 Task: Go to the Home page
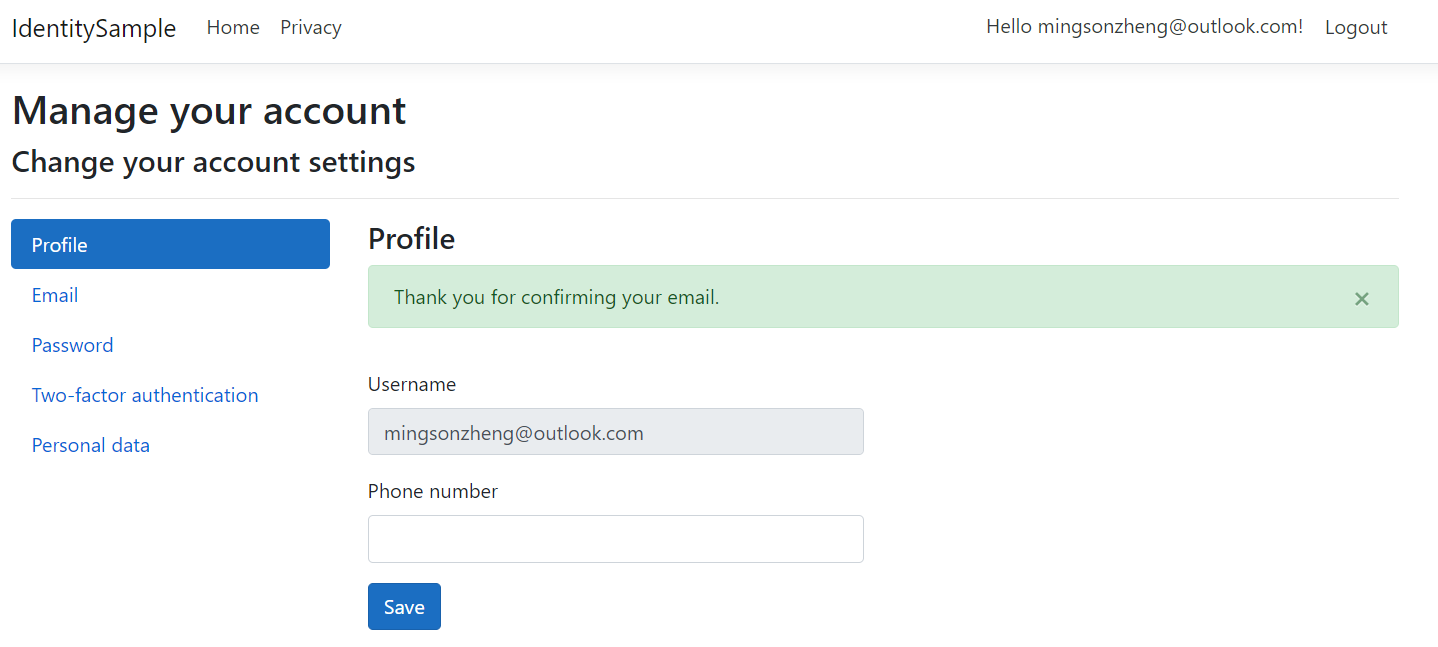point(233,28)
